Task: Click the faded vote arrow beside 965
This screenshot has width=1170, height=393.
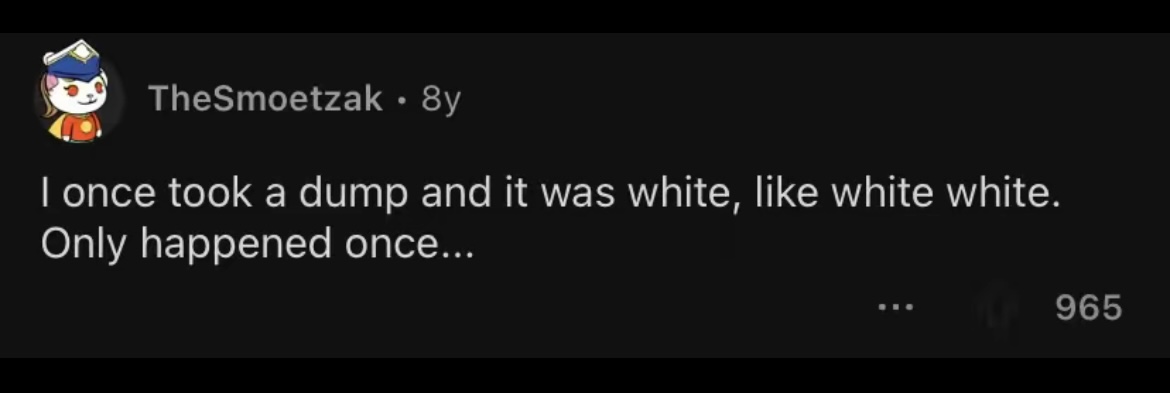Action: coord(995,307)
